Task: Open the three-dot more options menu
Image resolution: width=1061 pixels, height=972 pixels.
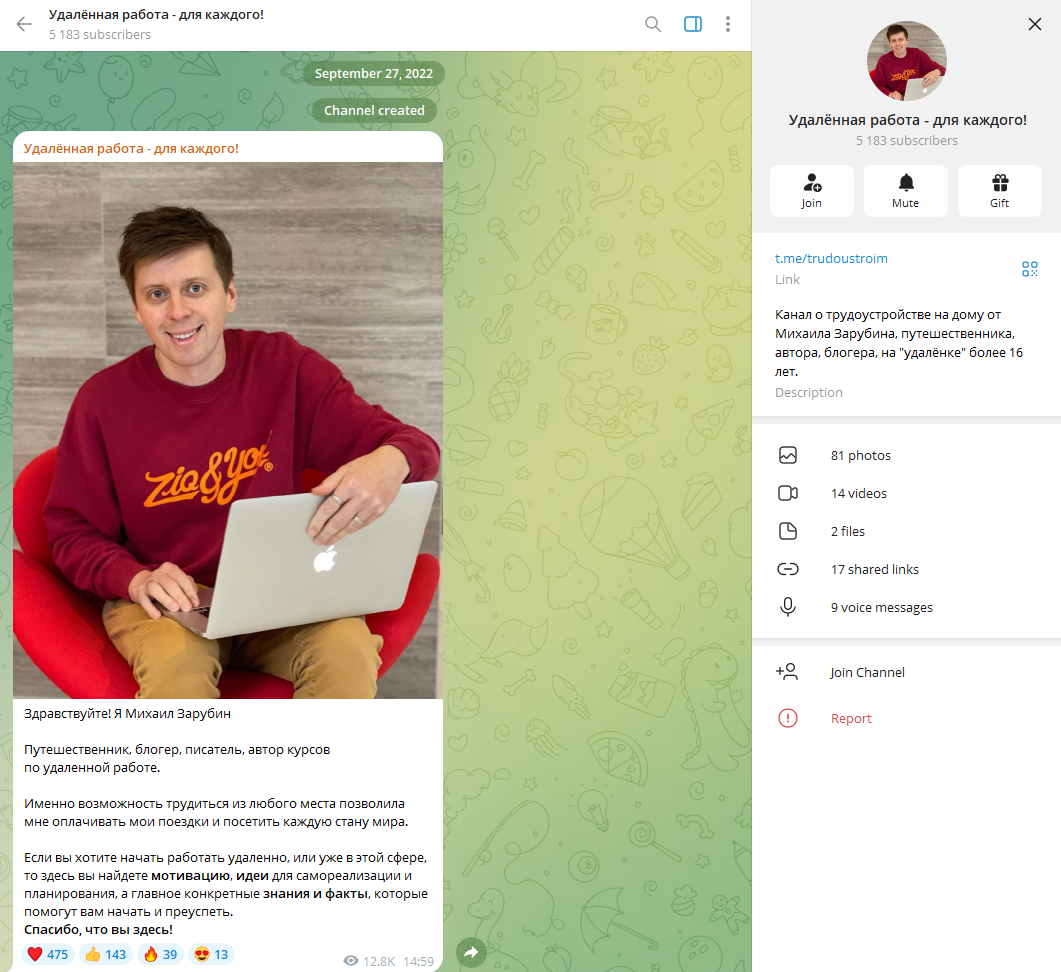Action: (728, 24)
